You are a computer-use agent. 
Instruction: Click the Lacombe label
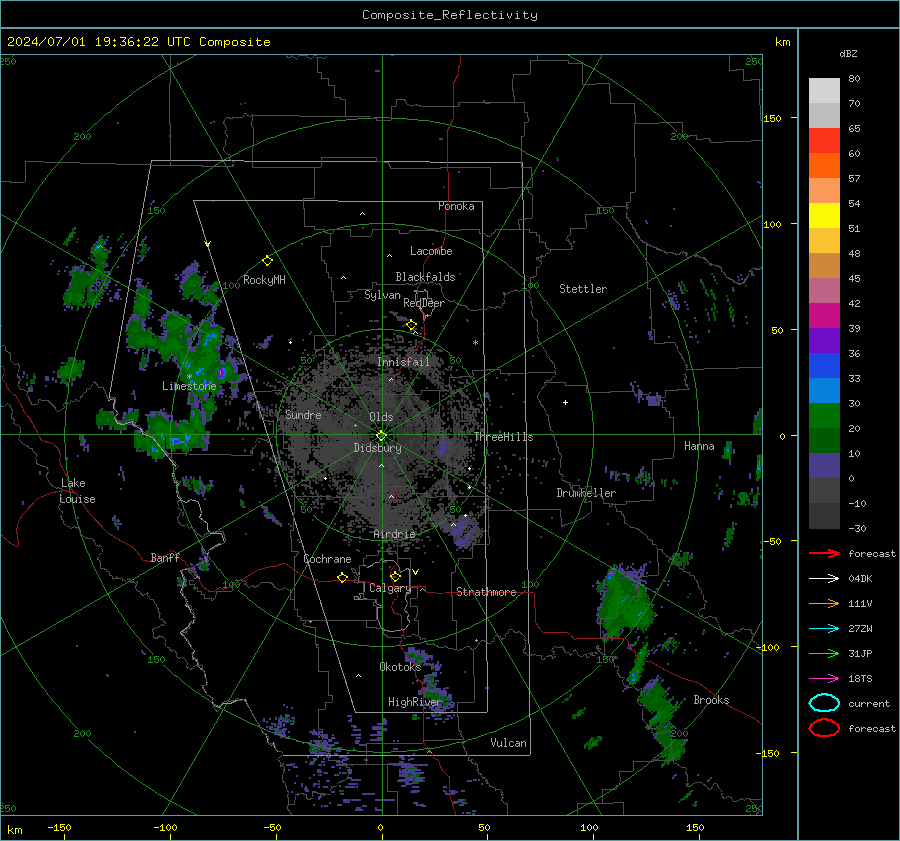coord(431,251)
